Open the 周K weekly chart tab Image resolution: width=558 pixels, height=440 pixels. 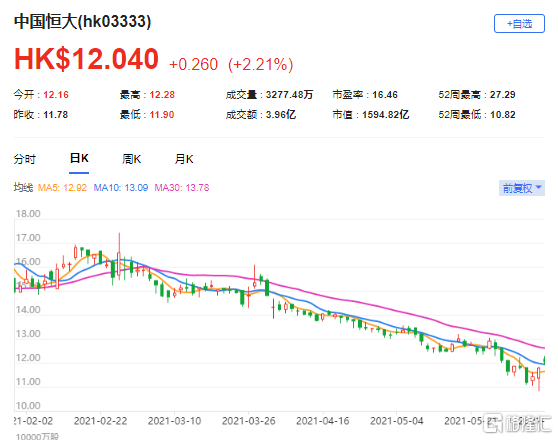[131, 159]
